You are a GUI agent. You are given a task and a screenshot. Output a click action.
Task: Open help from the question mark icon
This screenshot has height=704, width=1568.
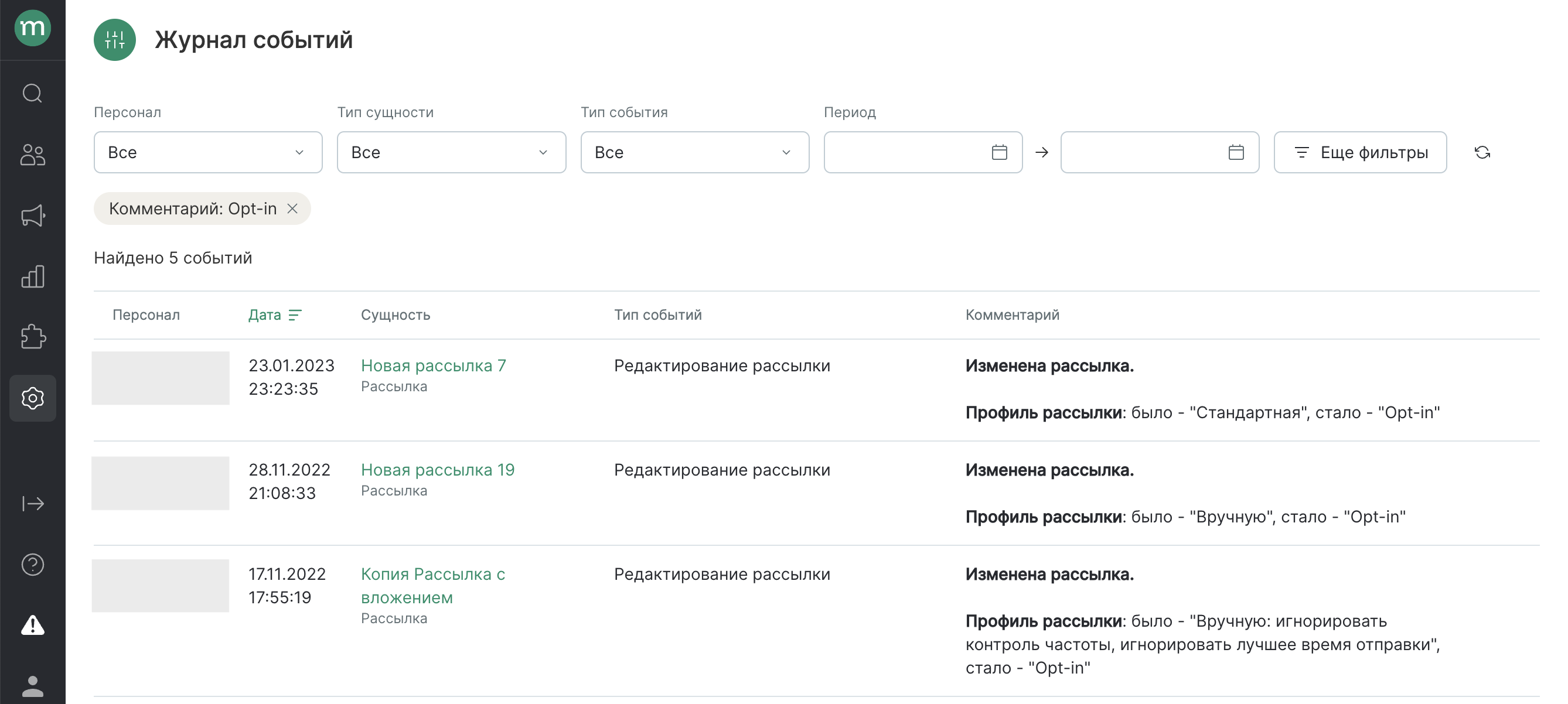(x=32, y=565)
